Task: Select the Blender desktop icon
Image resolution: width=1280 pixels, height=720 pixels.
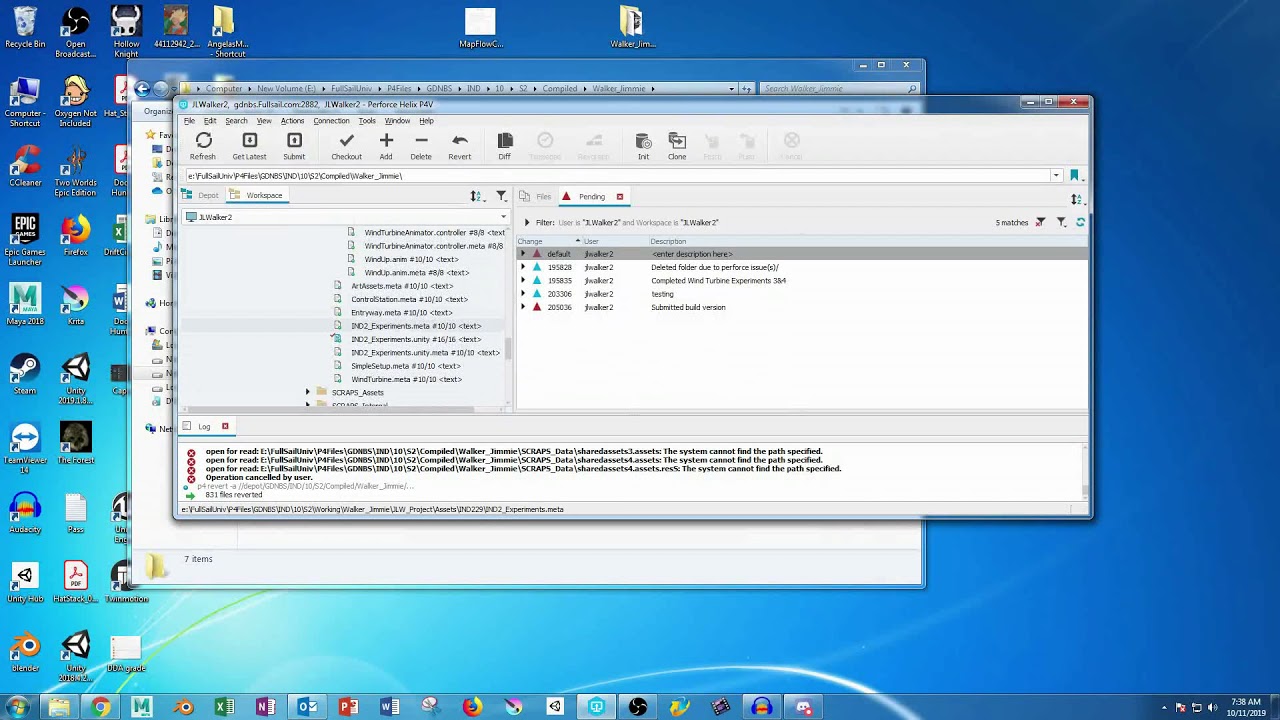Action: (25, 651)
